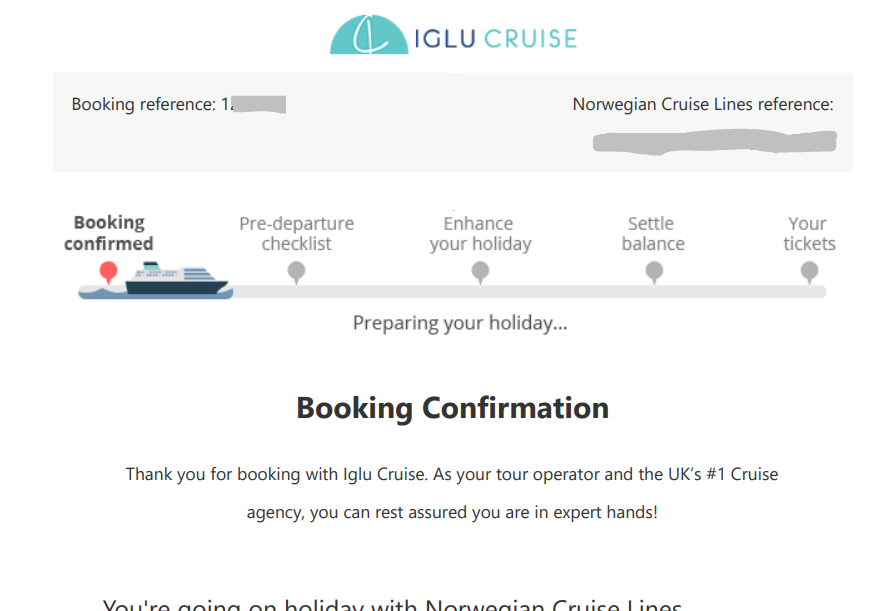Image resolution: width=875 pixels, height=611 pixels.
Task: Click the Norwegian Cruise Lines reference label
Action: [703, 104]
